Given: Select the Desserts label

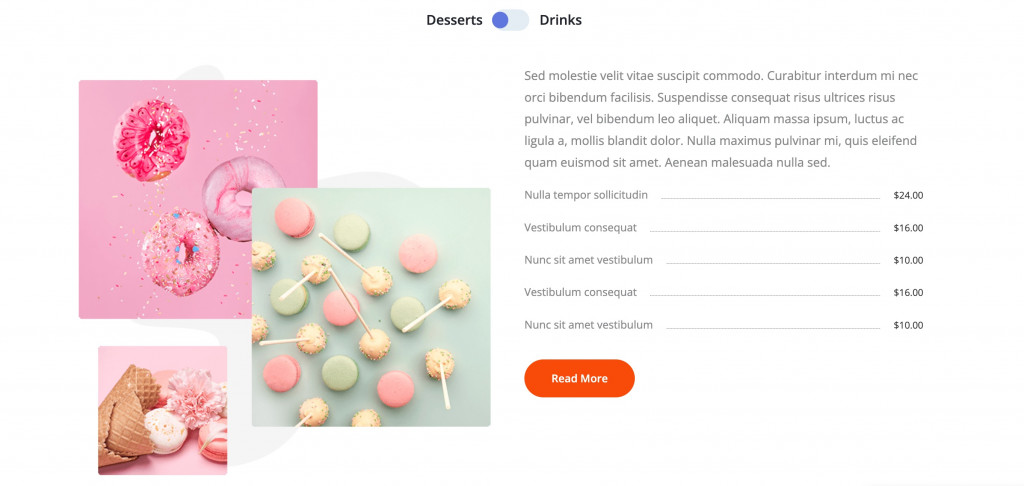Looking at the screenshot, I should tap(456, 20).
